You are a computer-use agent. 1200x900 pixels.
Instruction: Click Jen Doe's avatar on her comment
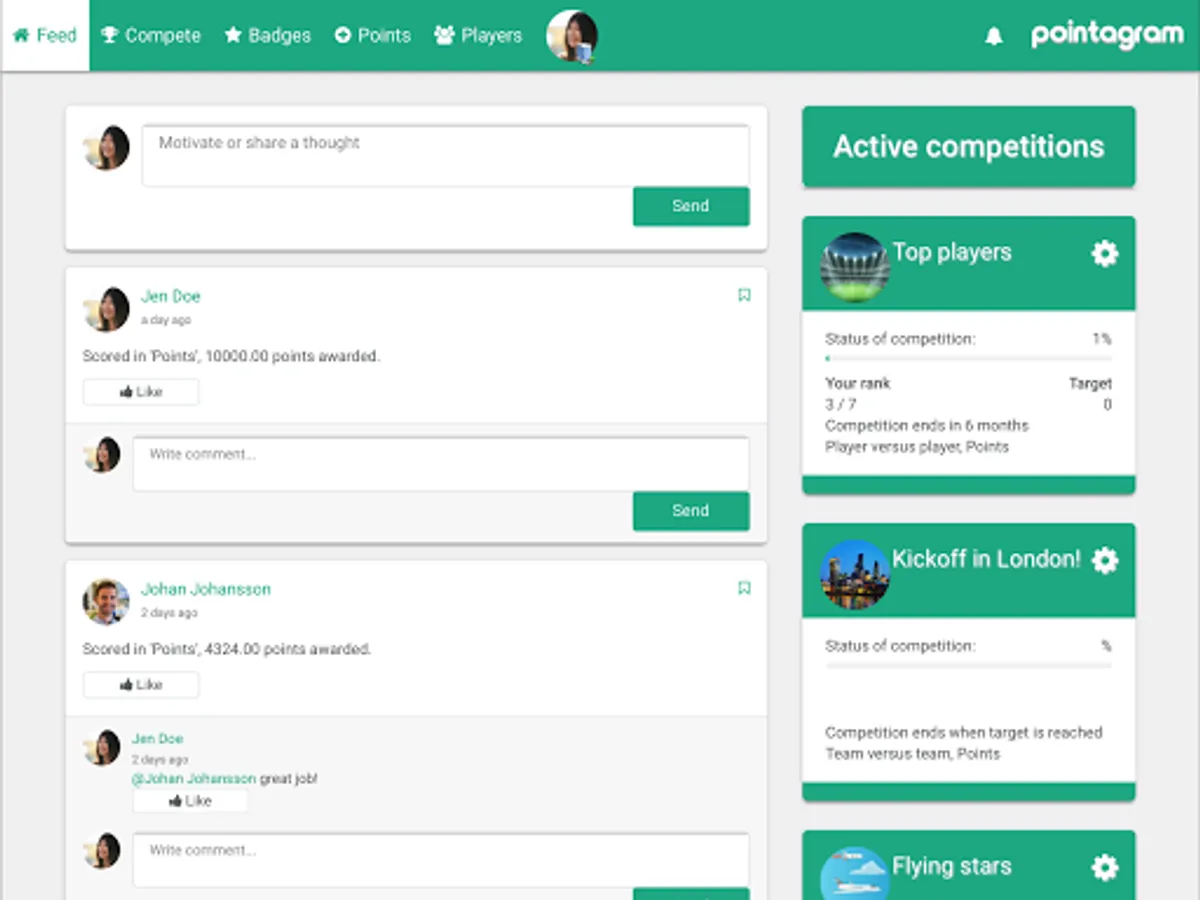tap(102, 747)
